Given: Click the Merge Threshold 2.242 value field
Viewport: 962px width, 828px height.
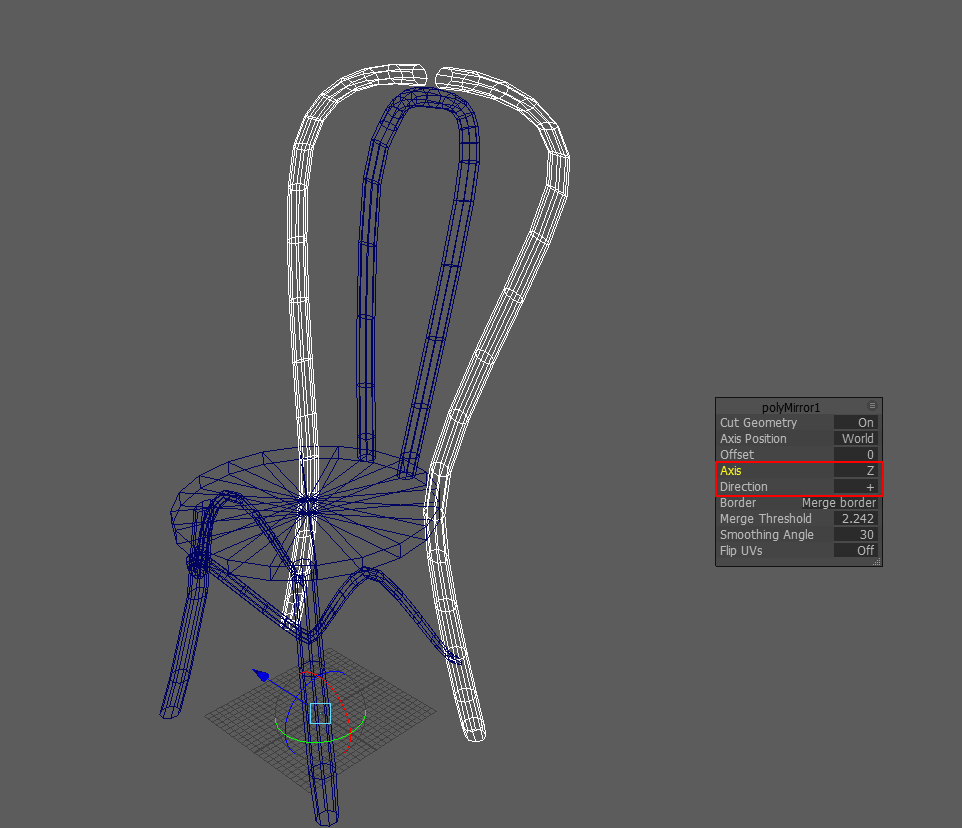Looking at the screenshot, I should pyautogui.click(x=856, y=519).
